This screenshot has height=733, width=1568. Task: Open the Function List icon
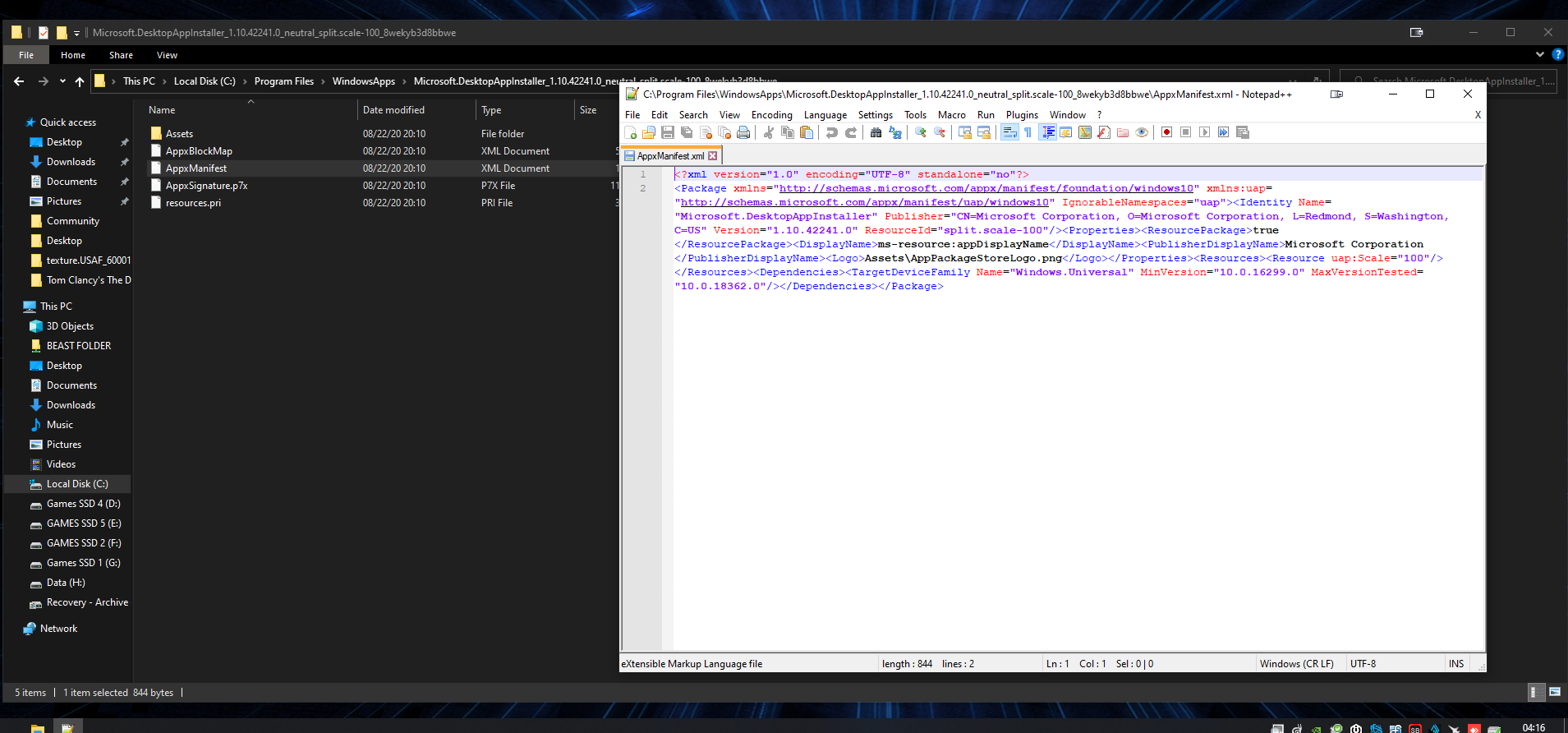coord(1104,132)
